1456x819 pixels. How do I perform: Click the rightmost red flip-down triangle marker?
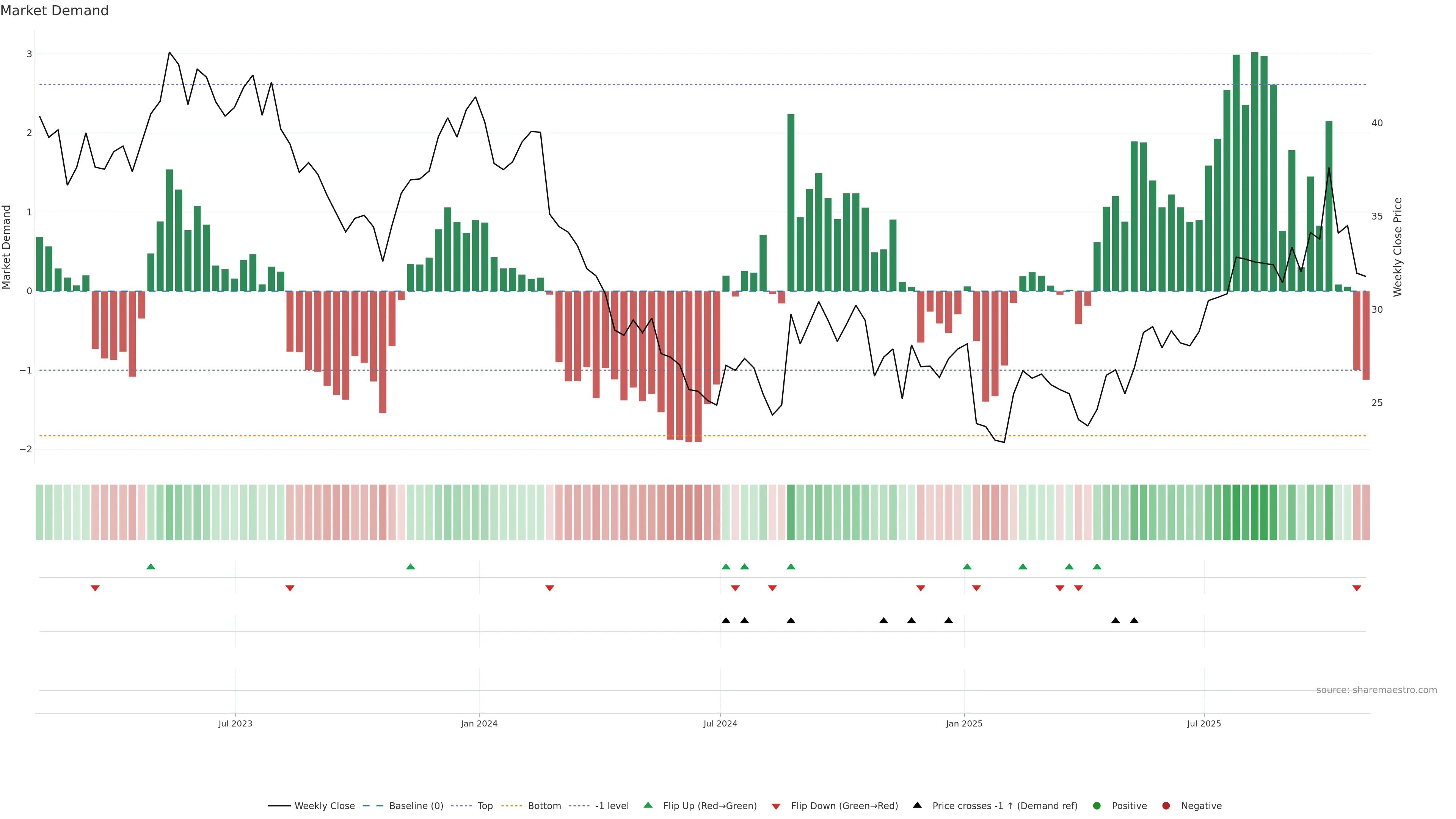(1357, 588)
